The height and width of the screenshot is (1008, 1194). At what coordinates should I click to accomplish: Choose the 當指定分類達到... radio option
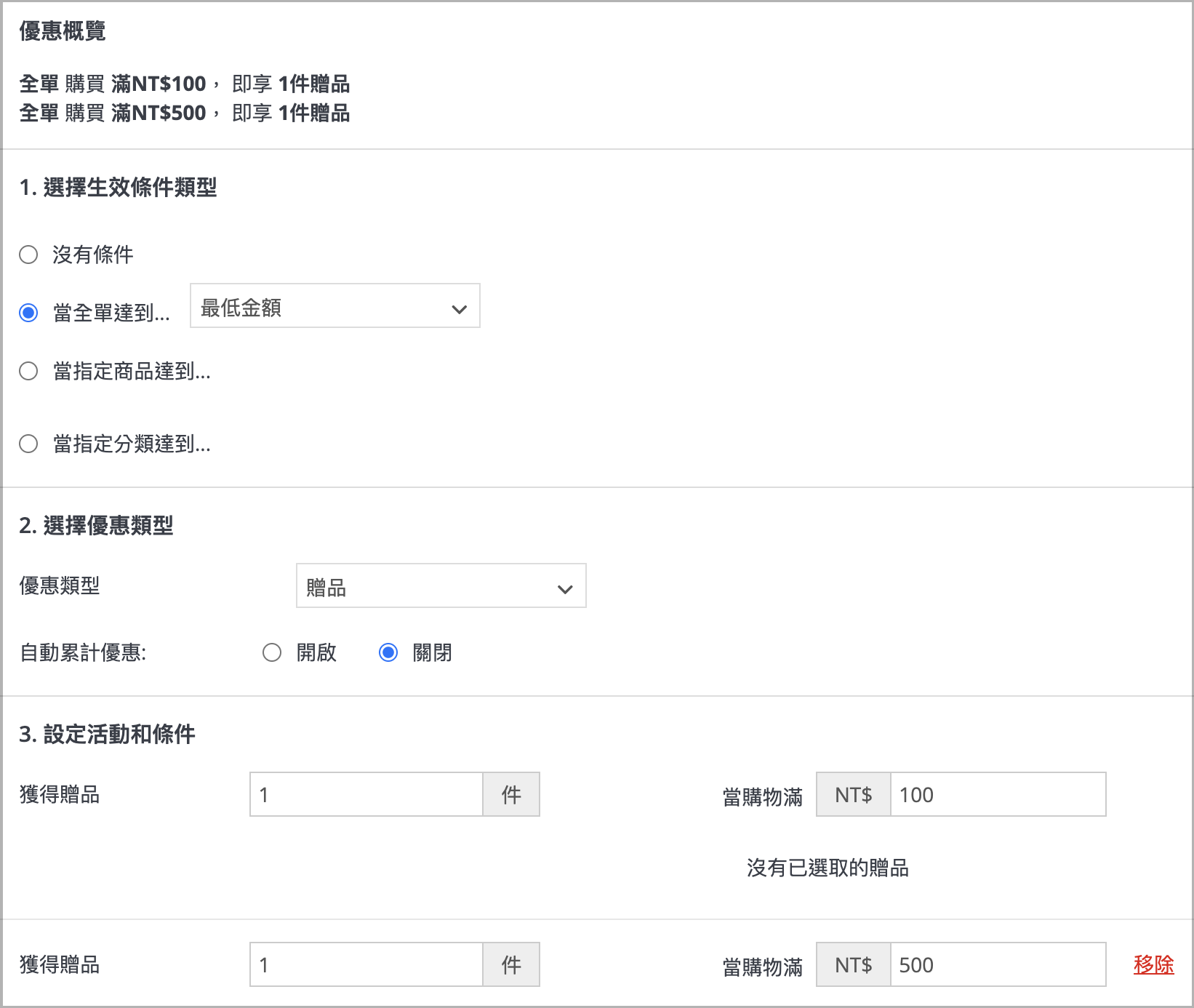click(x=28, y=444)
